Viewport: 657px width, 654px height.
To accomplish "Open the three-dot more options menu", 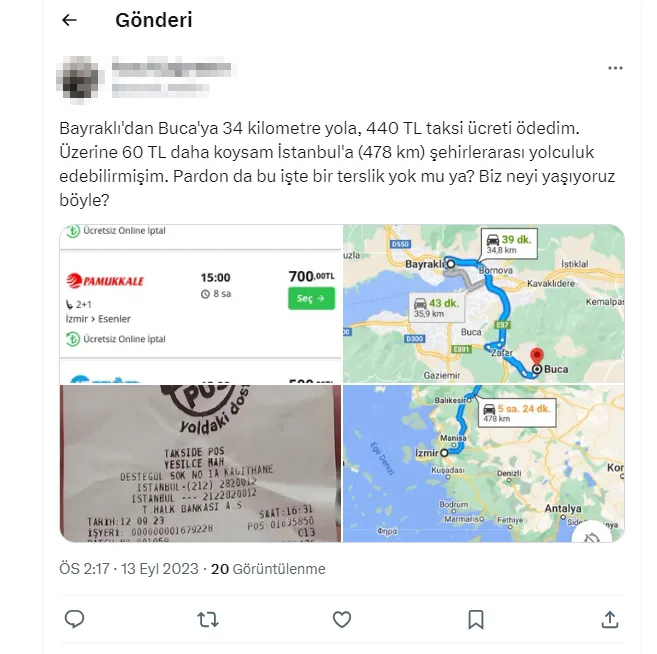I will click(615, 68).
